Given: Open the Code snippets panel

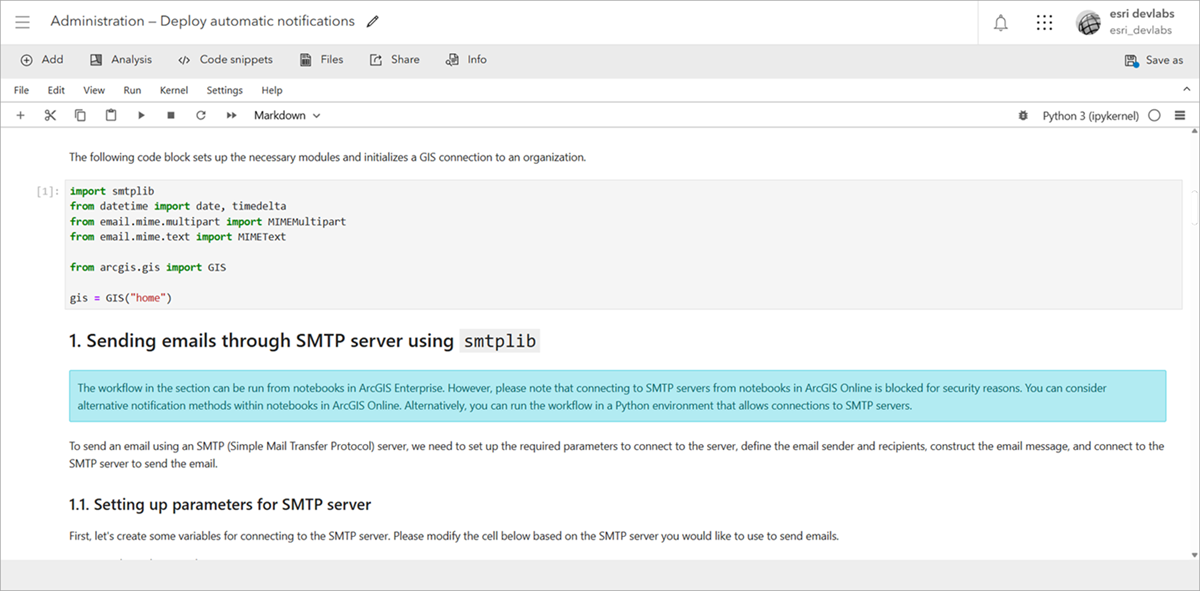Looking at the screenshot, I should click(x=227, y=59).
